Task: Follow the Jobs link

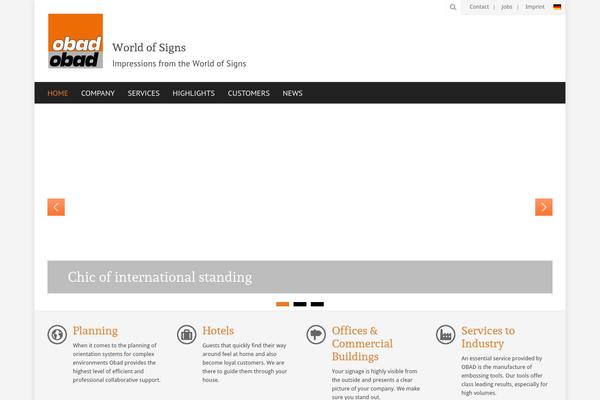Action: [507, 7]
